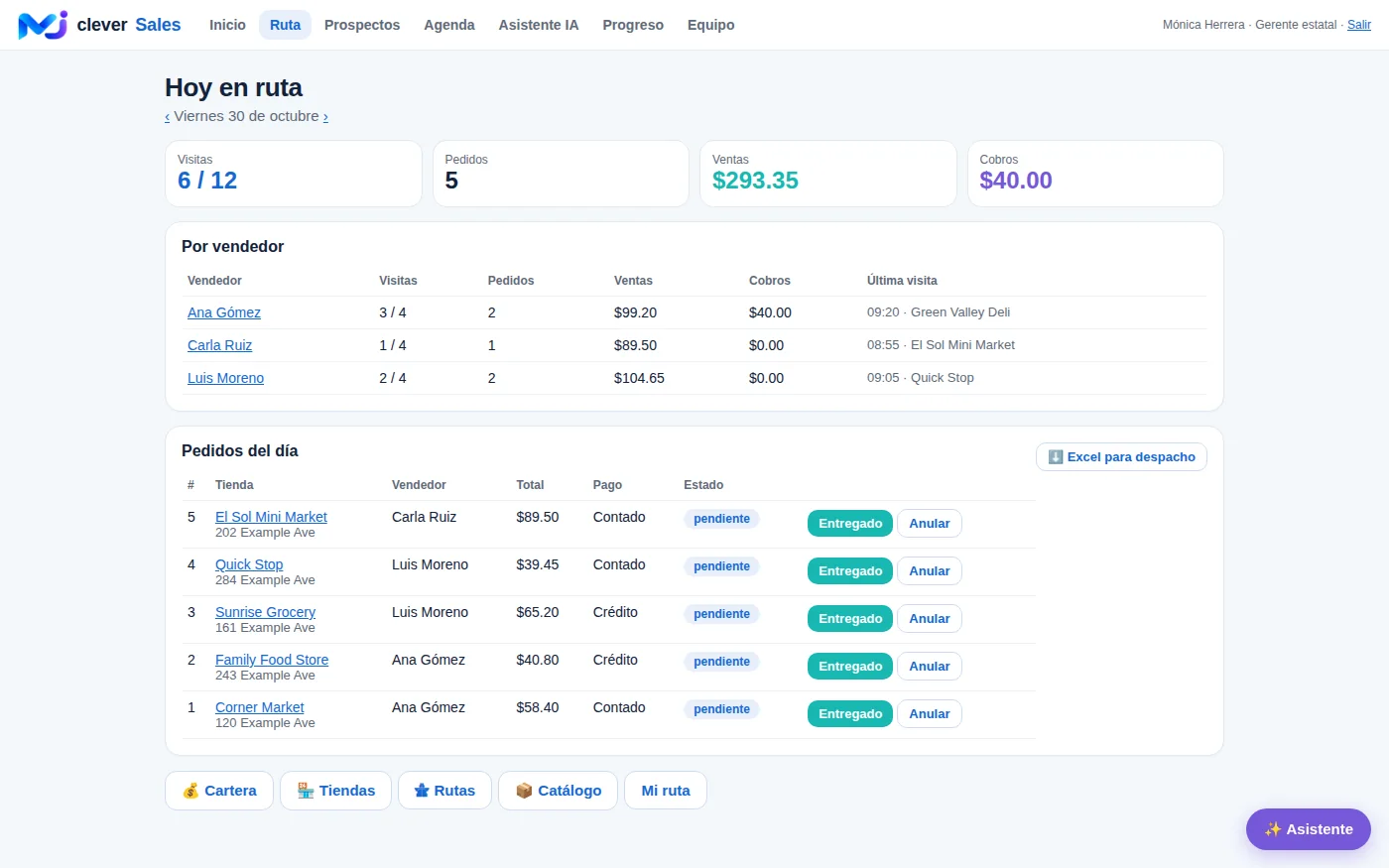The width and height of the screenshot is (1389, 868).
Task: Download Excel para despacho
Action: [x=1121, y=456]
